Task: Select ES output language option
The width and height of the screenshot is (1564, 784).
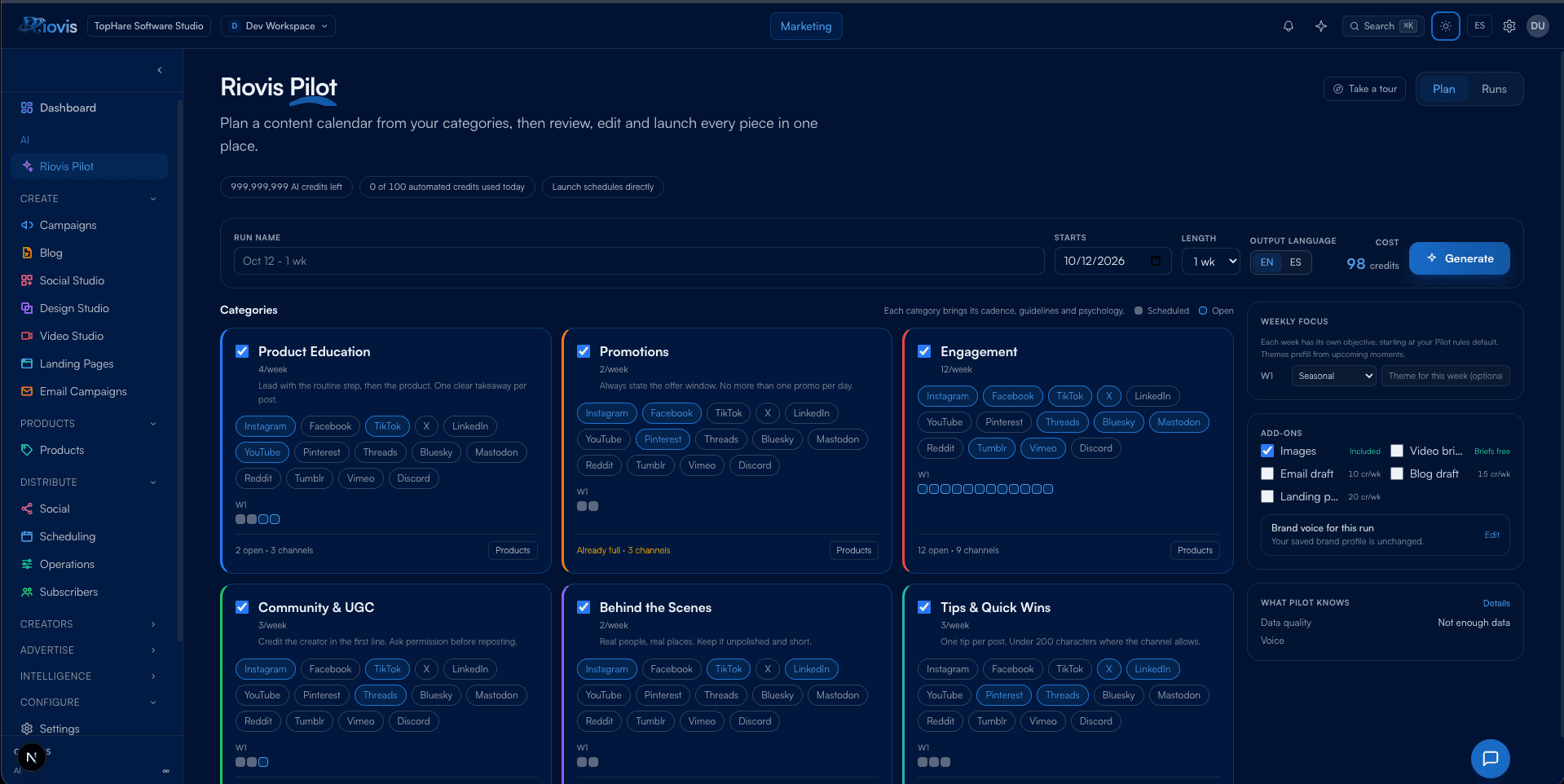Action: pyautogui.click(x=1296, y=262)
